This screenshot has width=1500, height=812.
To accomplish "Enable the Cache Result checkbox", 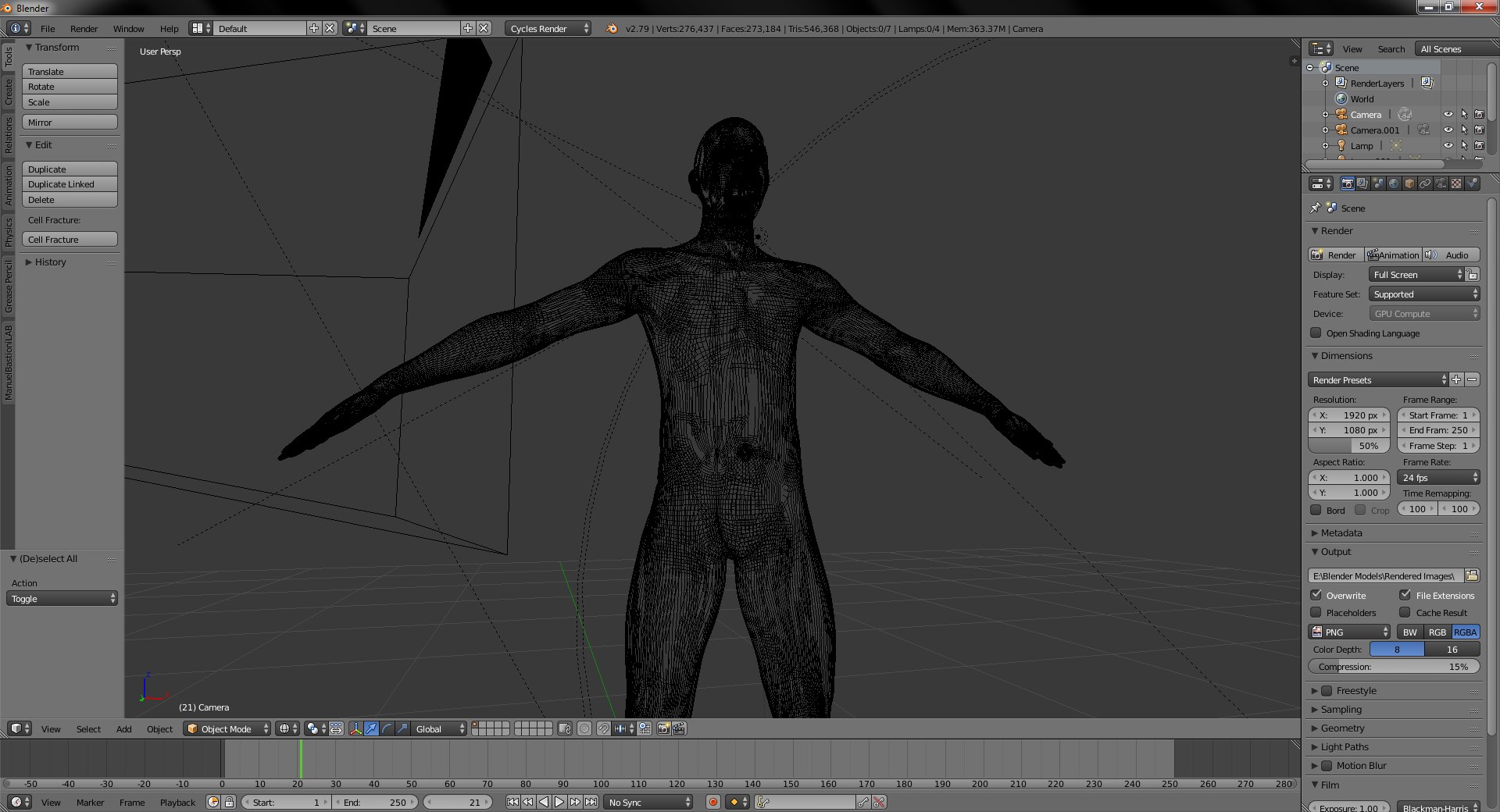I will tap(1405, 612).
